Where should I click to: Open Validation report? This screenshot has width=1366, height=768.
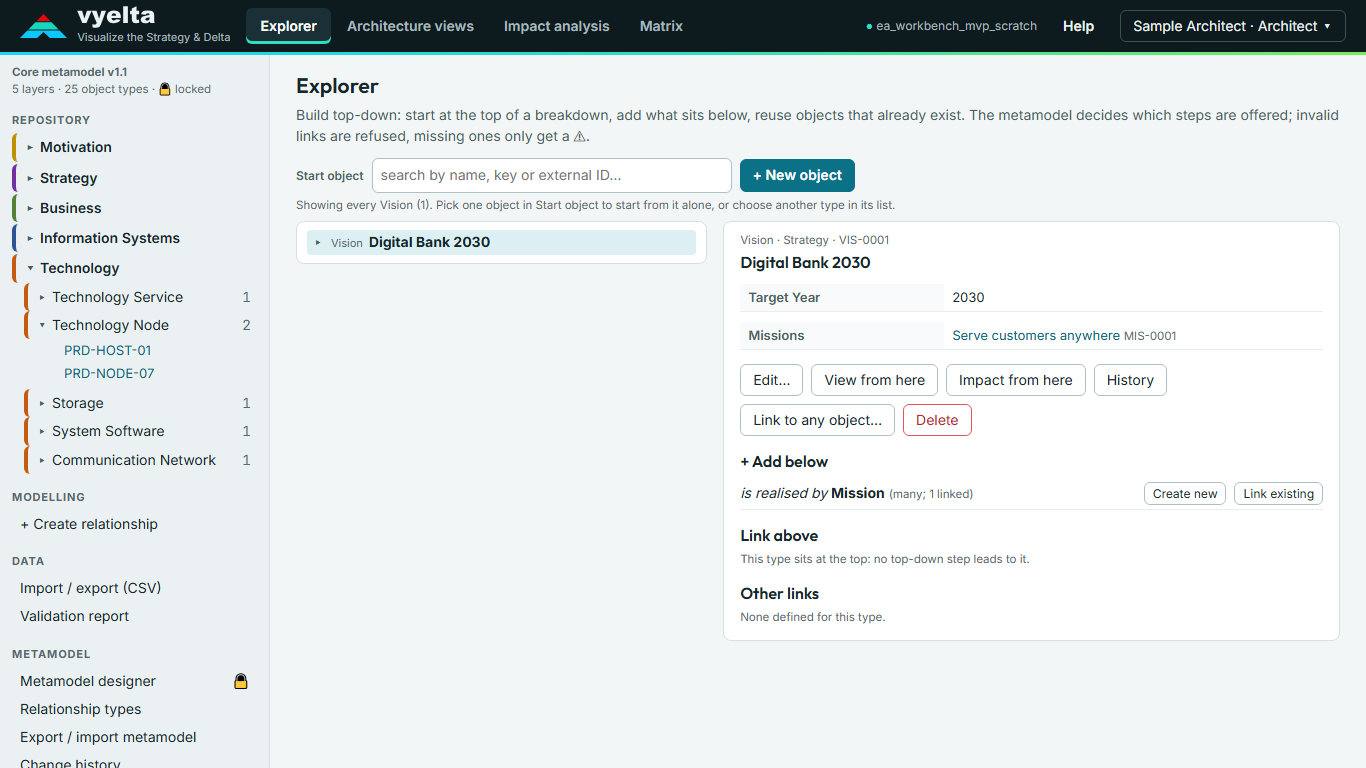coord(75,616)
